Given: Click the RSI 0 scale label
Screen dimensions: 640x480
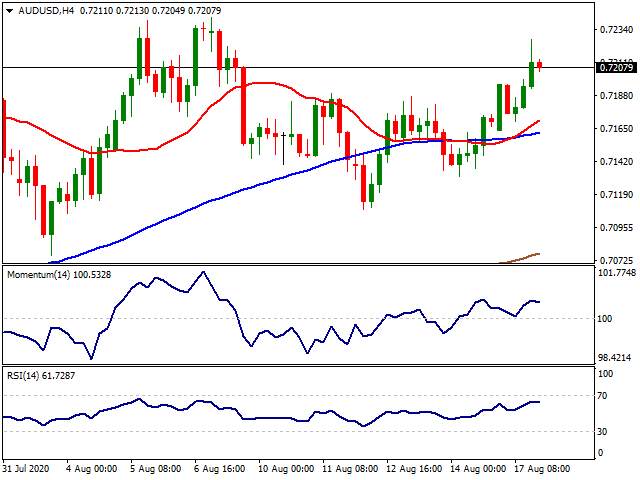Looking at the screenshot, I should pos(600,453).
